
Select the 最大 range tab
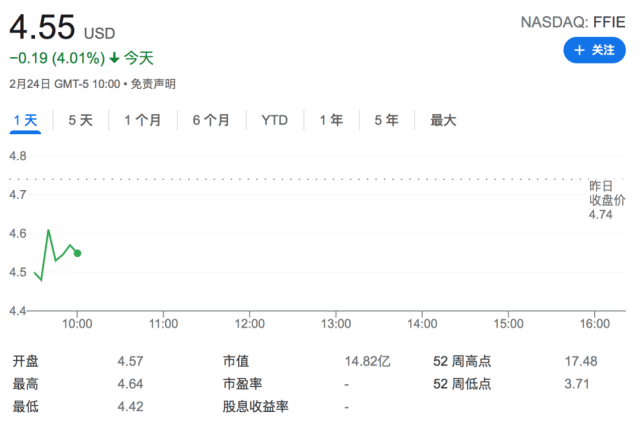coord(443,120)
